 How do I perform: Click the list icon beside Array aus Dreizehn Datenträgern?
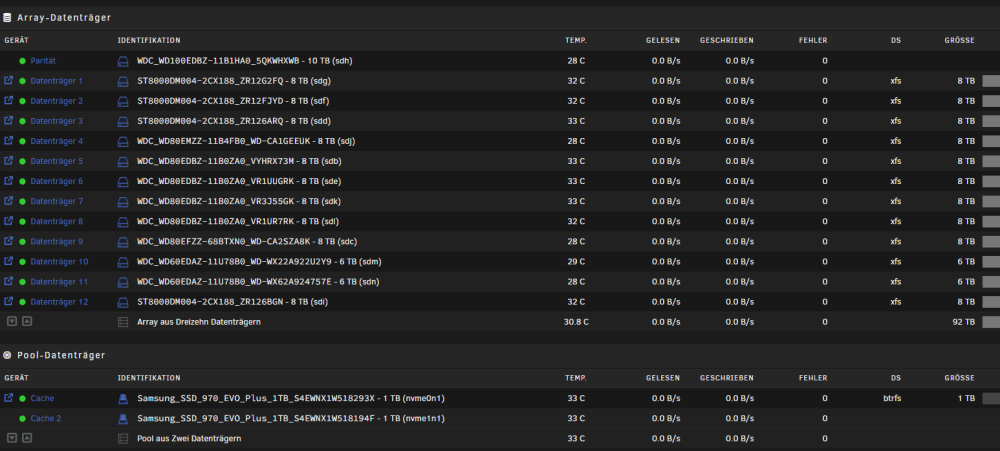[x=123, y=322]
